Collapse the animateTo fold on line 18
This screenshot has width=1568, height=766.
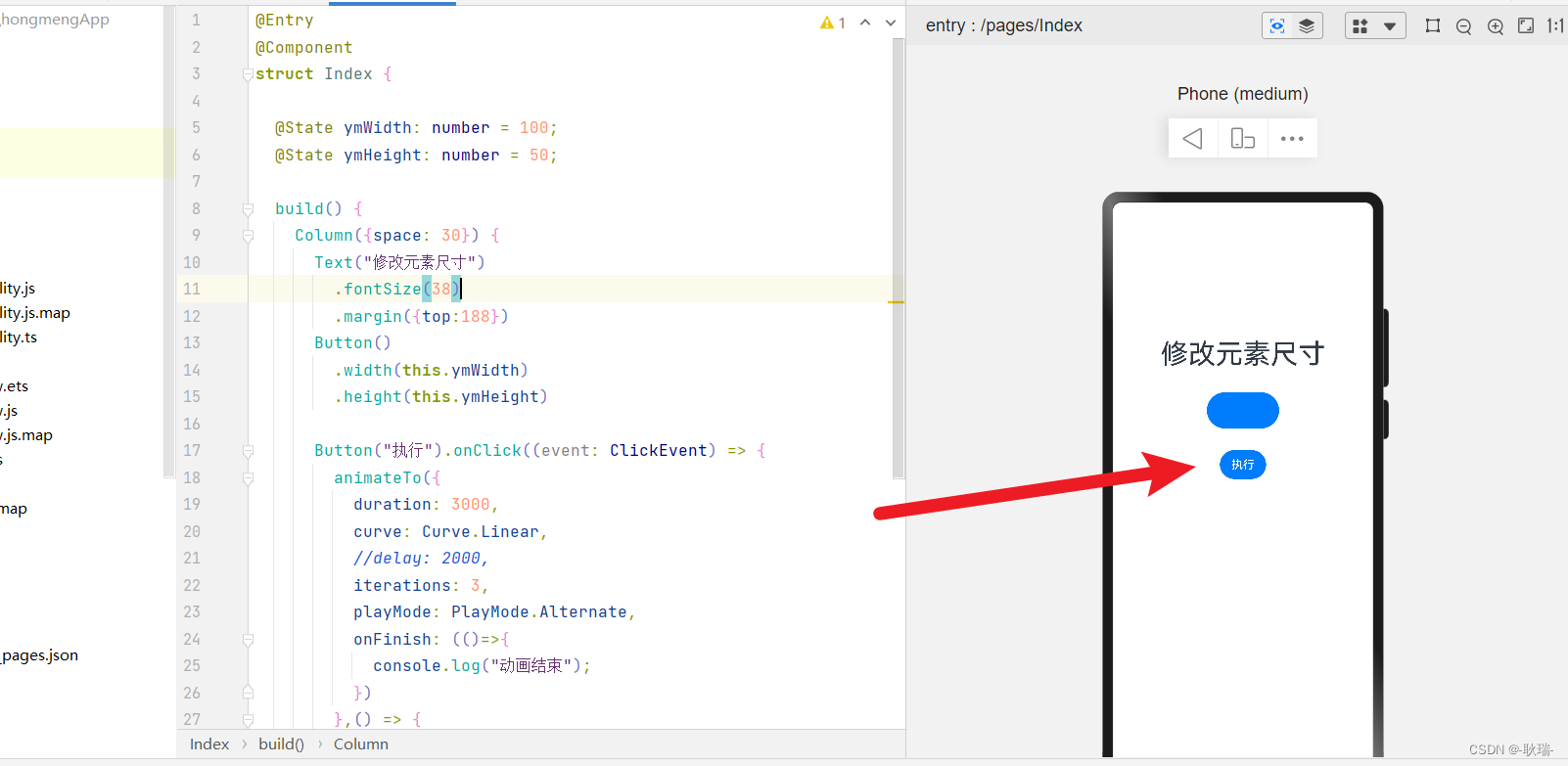point(248,478)
